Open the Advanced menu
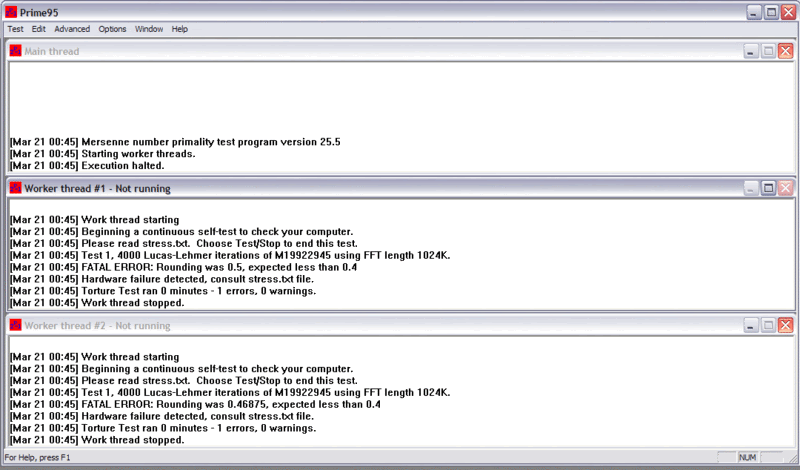800x470 pixels. point(72,29)
